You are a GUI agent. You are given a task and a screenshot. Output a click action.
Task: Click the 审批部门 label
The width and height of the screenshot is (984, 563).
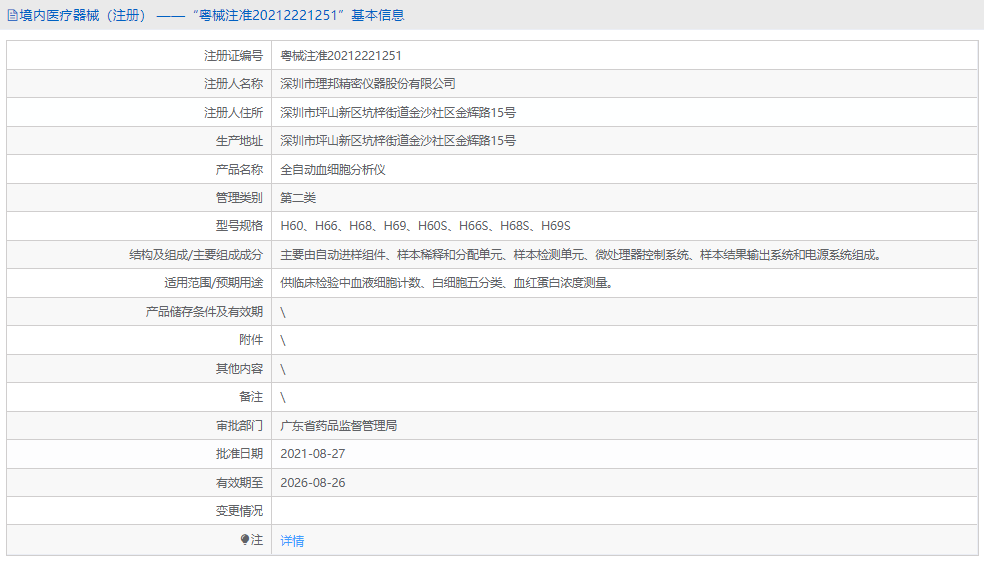point(239,426)
